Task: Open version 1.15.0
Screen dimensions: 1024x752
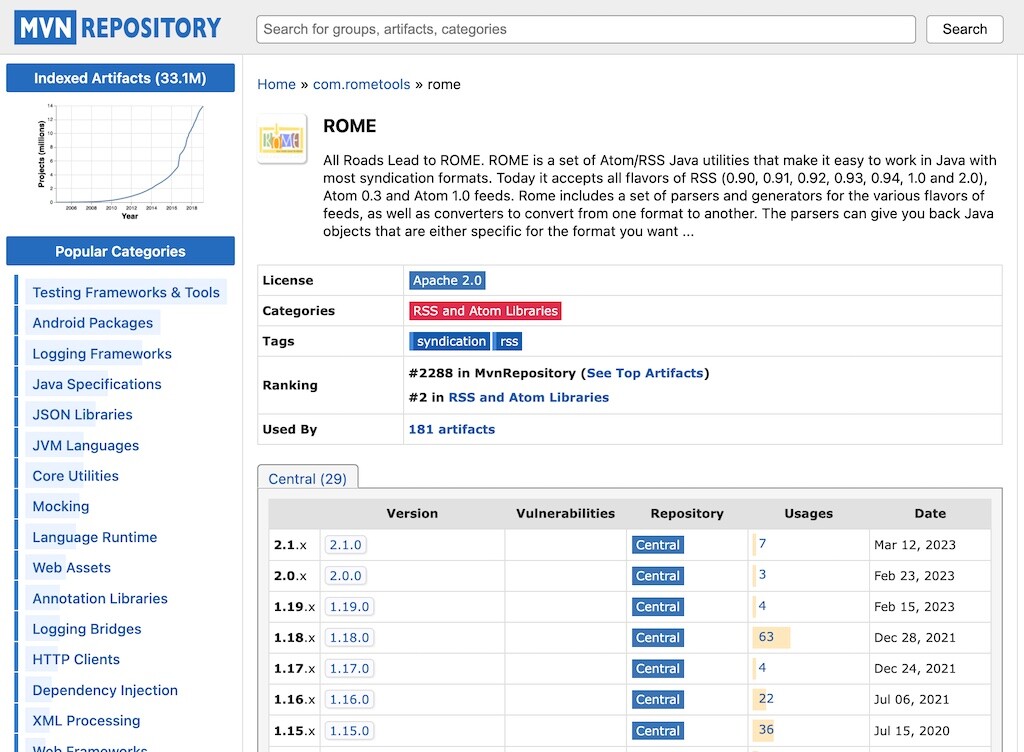Action: coord(349,730)
